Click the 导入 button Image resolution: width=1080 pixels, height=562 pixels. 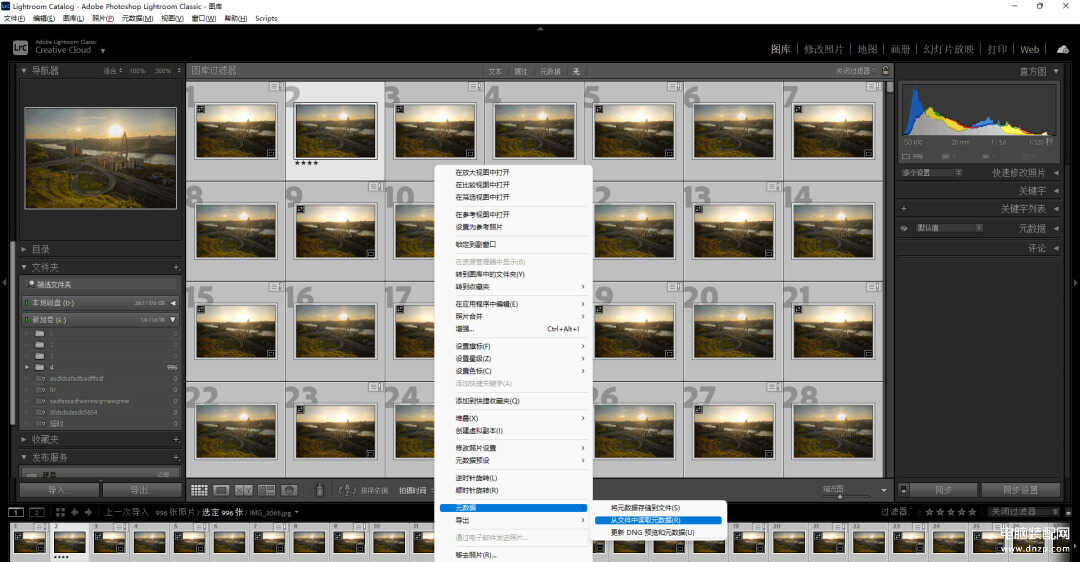pyautogui.click(x=59, y=490)
